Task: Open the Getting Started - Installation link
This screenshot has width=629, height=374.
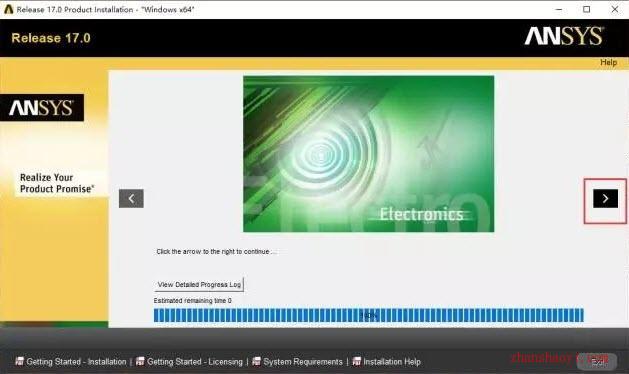Action: (76, 362)
